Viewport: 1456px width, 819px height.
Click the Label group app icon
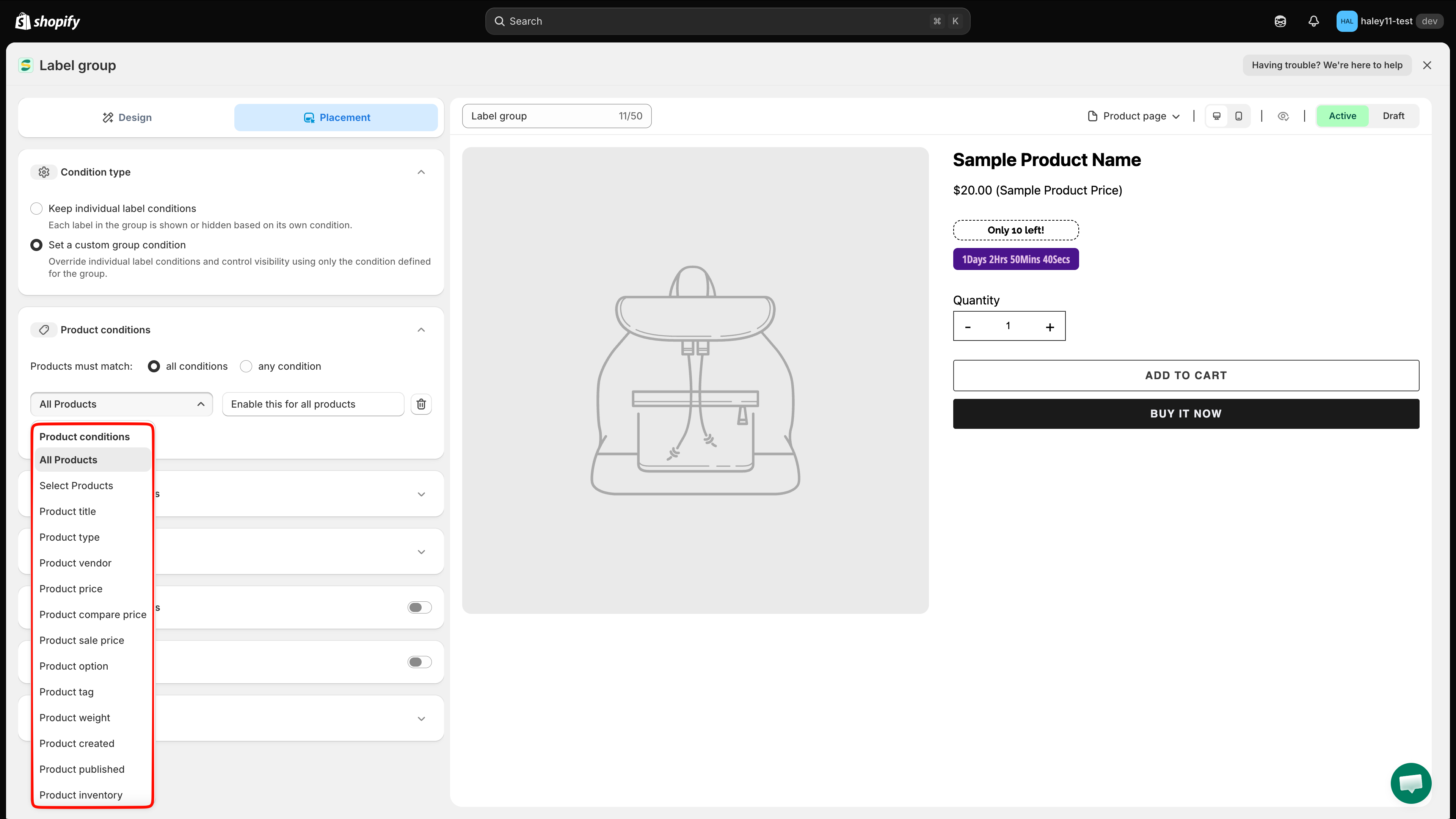tap(25, 66)
